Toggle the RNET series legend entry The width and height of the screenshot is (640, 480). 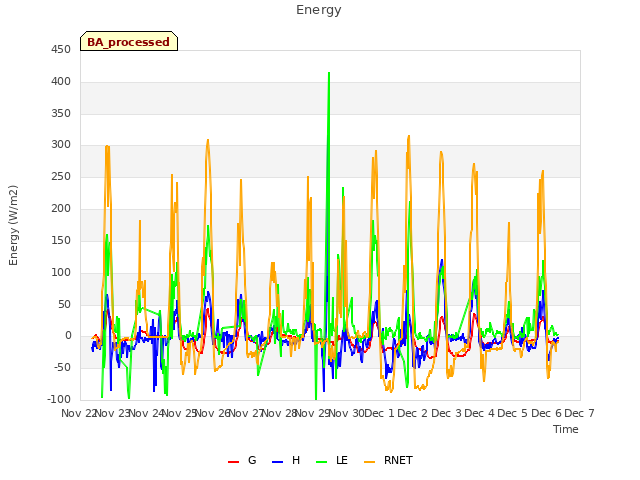[x=388, y=460]
